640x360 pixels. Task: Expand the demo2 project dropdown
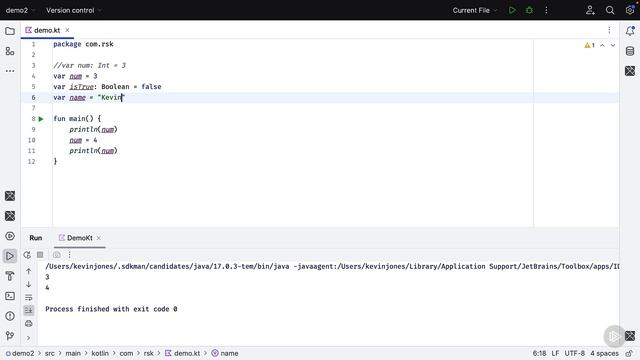pyautogui.click(x=20, y=10)
